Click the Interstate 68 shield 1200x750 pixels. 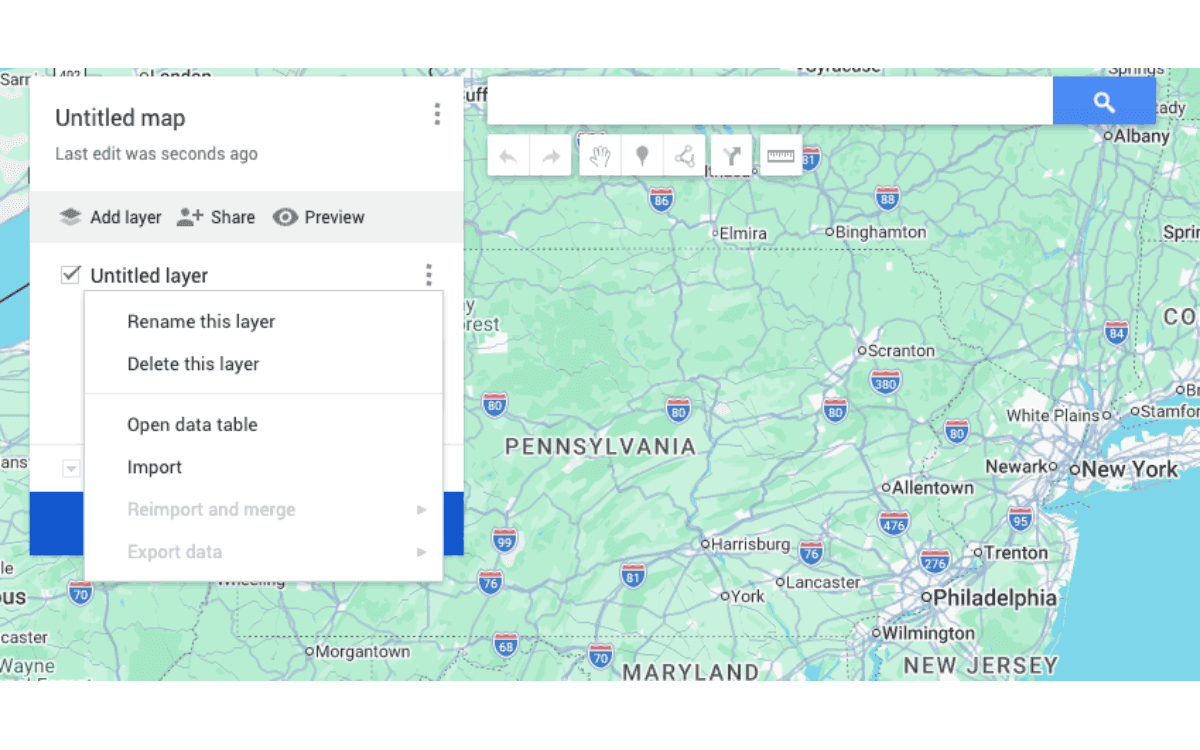click(505, 645)
